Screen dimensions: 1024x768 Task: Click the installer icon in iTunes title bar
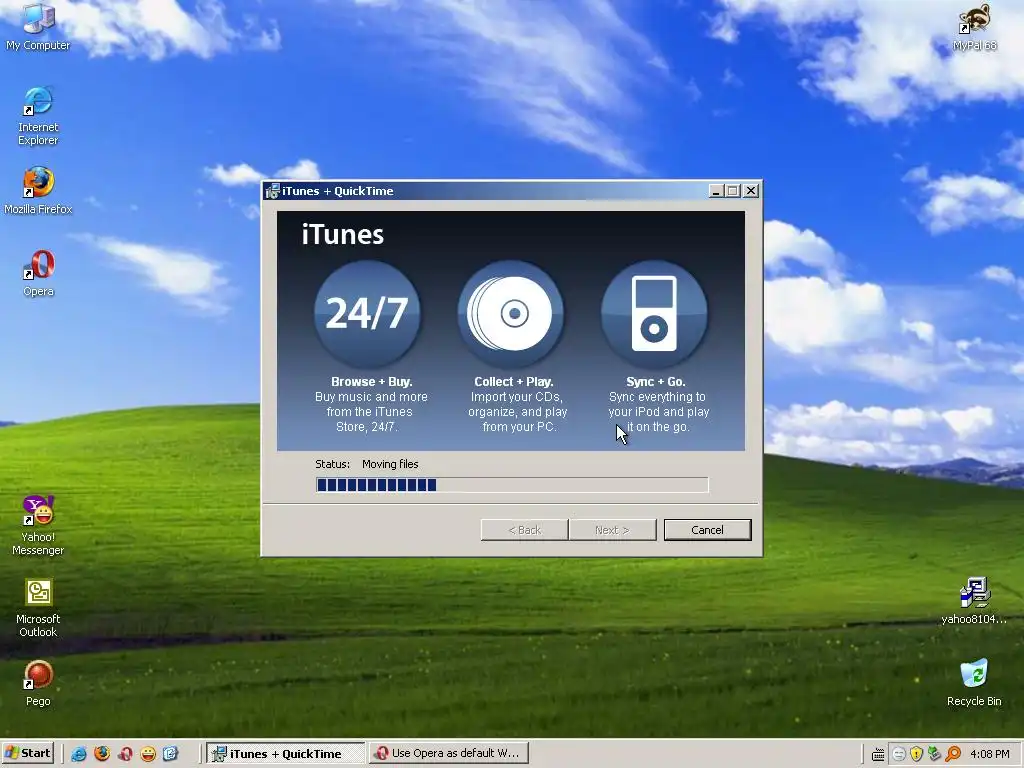[272, 191]
